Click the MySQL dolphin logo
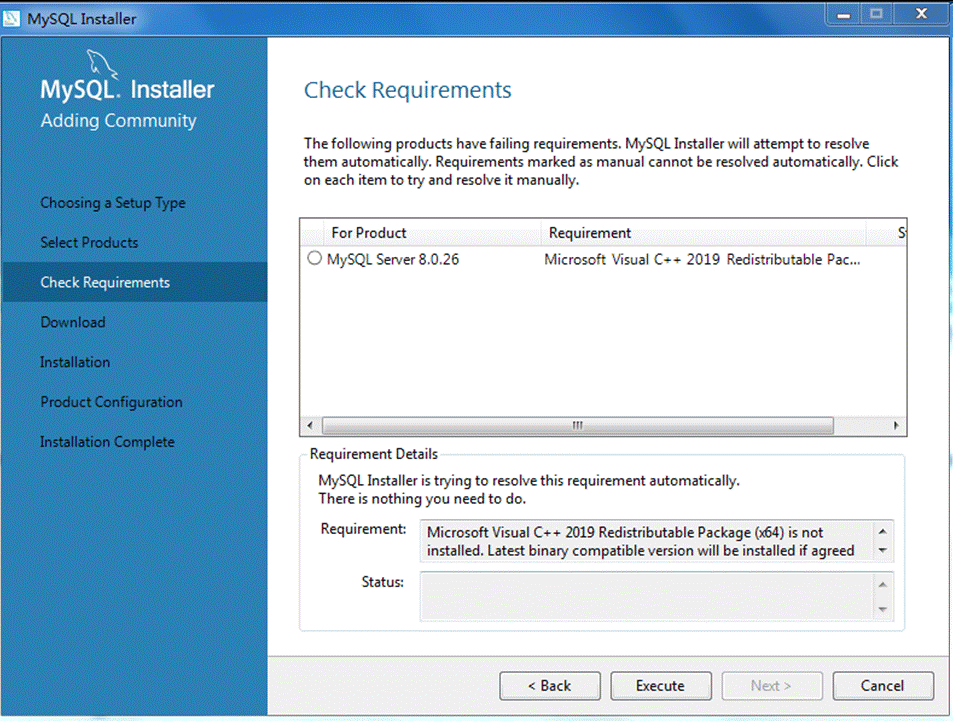 101,64
